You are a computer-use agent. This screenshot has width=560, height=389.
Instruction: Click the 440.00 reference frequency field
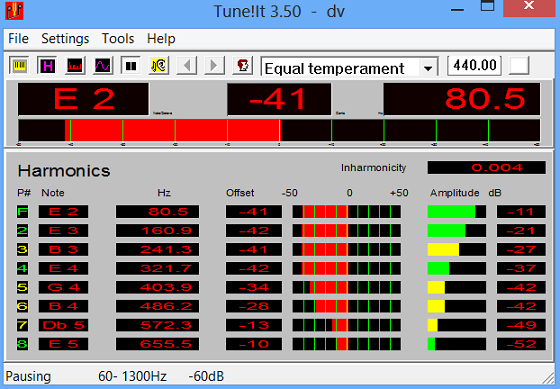(x=474, y=65)
